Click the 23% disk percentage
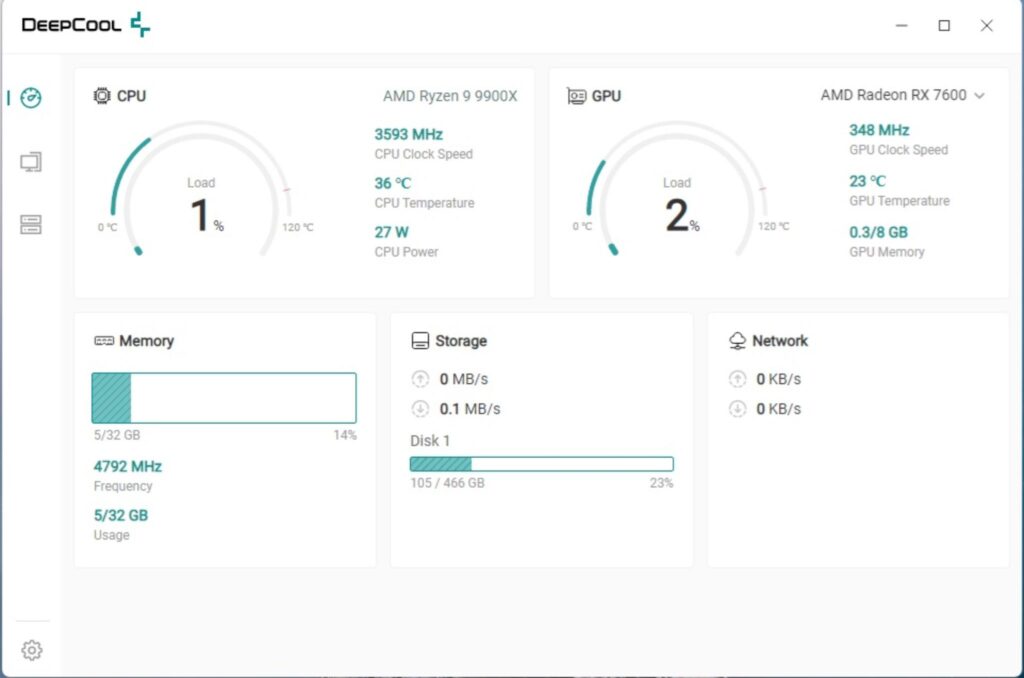Screen dimensions: 1024x678 pos(662,483)
